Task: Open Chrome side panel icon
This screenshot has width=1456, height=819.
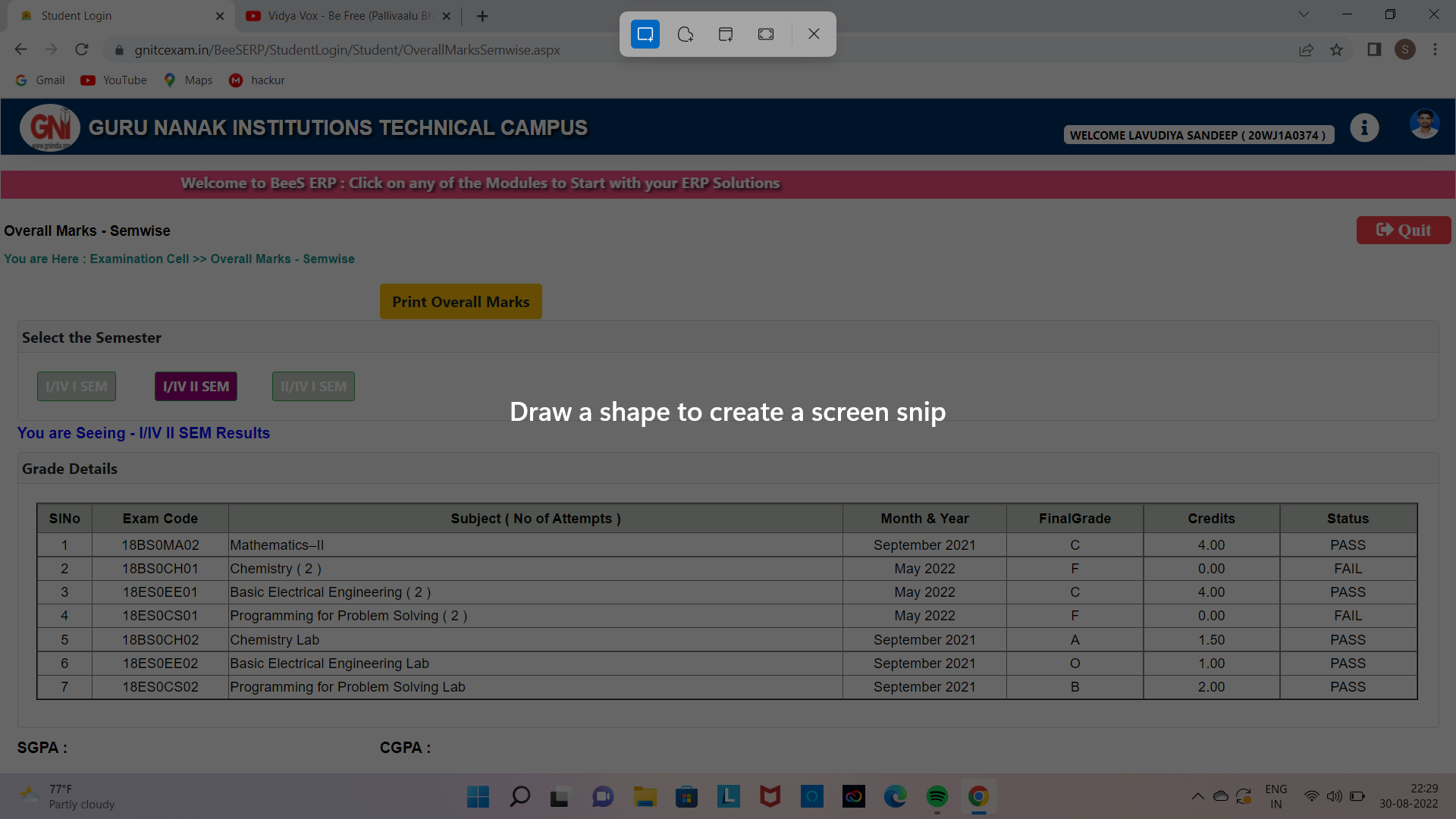Action: point(1374,50)
